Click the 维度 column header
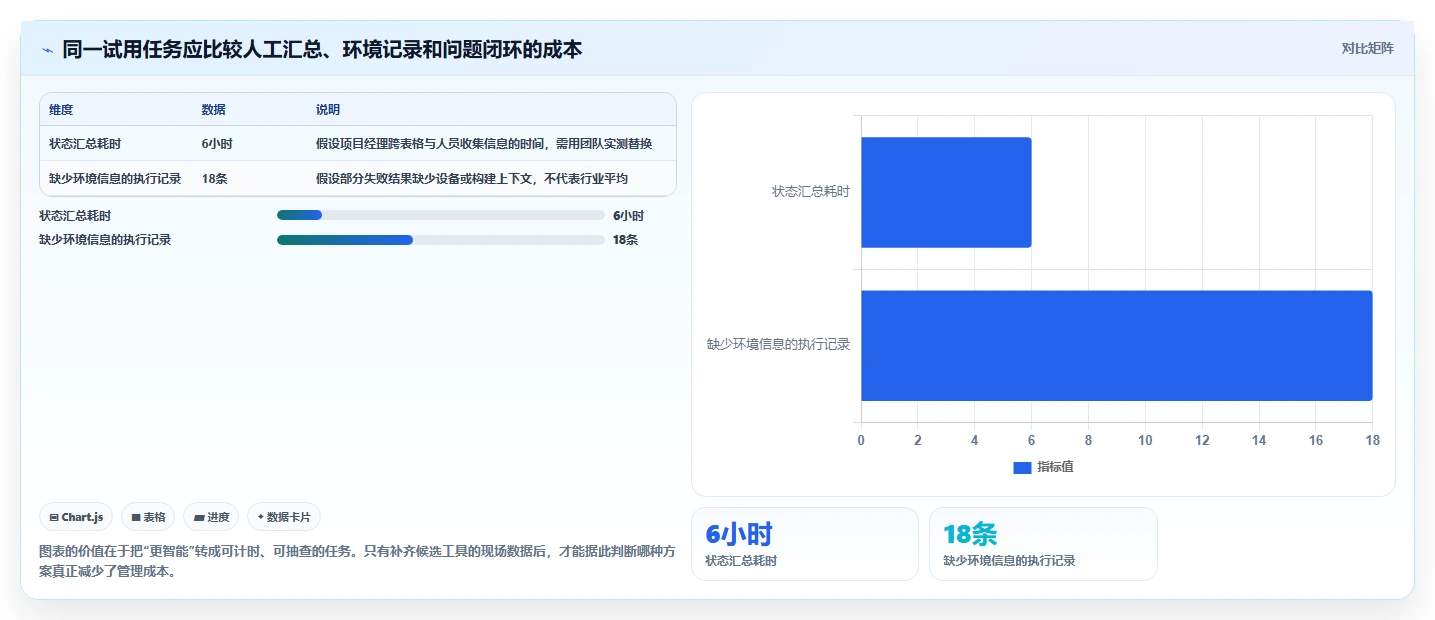The width and height of the screenshot is (1435, 620). tap(61, 110)
